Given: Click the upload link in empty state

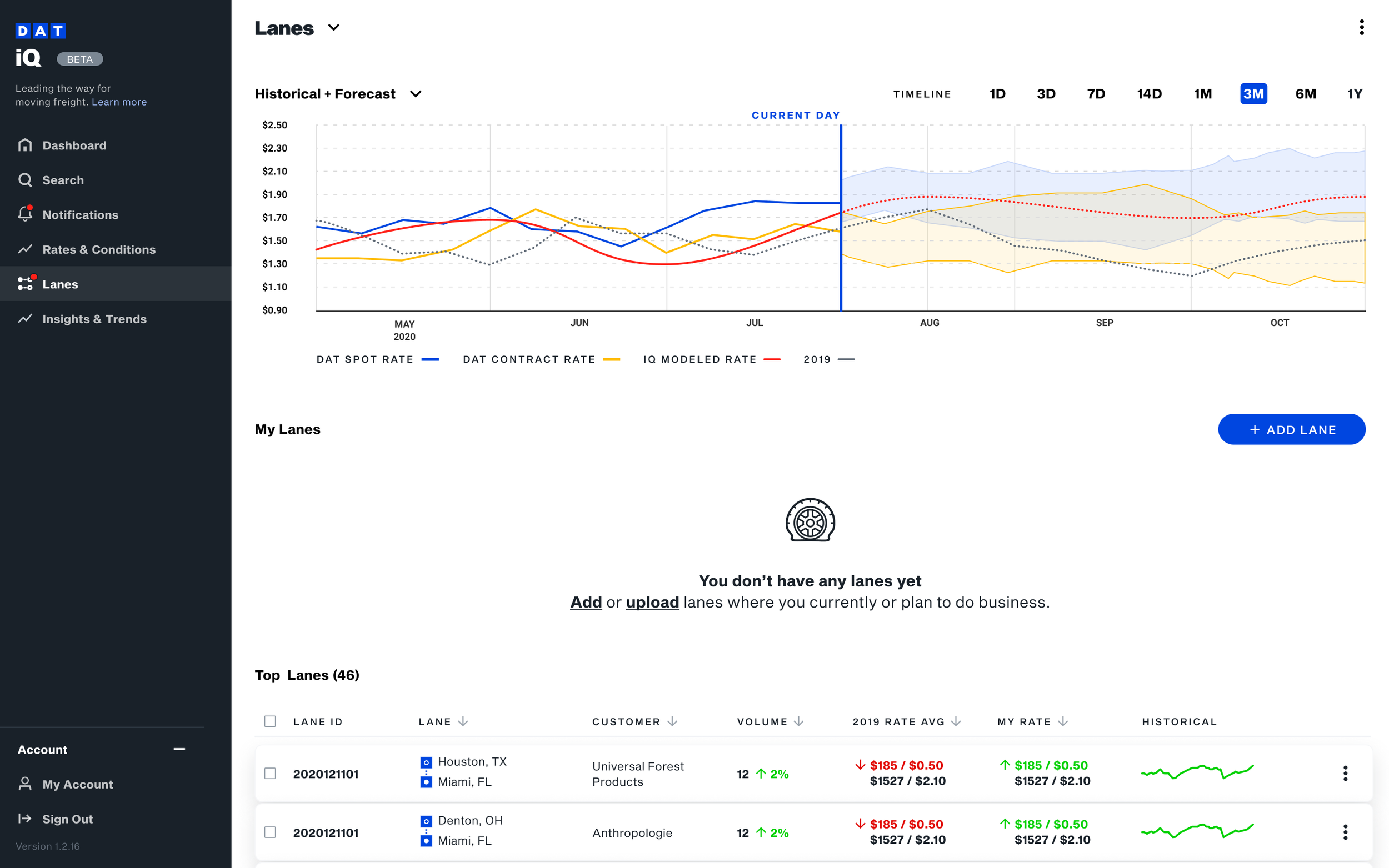Looking at the screenshot, I should tap(652, 602).
